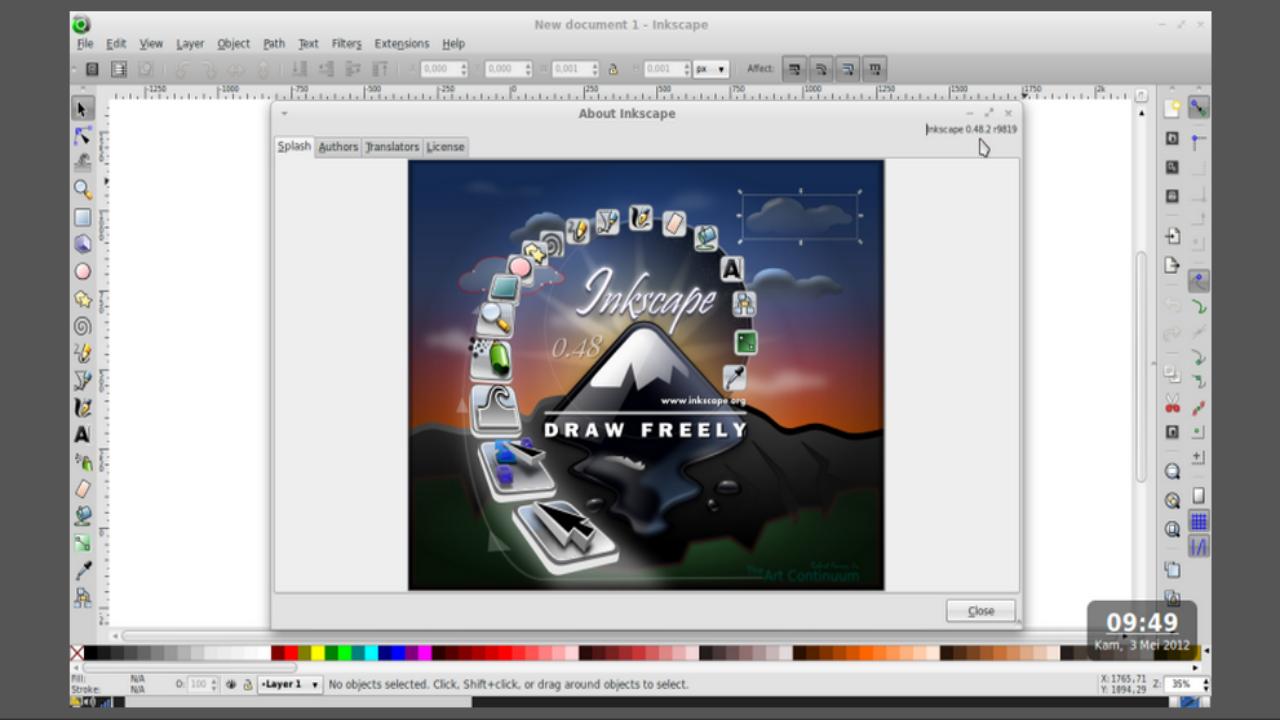Viewport: 1280px width, 720px height.
Task: Create a new document from the commands bar
Action: tap(1172, 108)
